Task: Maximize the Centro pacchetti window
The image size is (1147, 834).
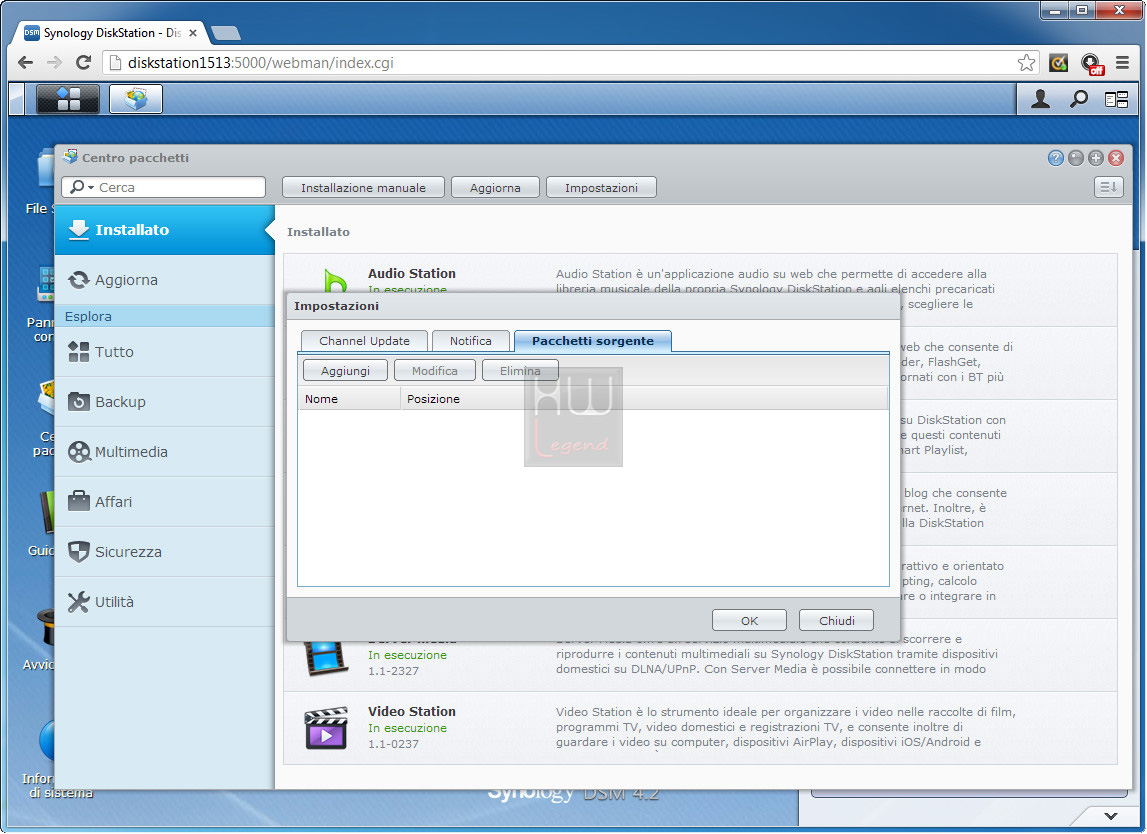Action: (1096, 158)
